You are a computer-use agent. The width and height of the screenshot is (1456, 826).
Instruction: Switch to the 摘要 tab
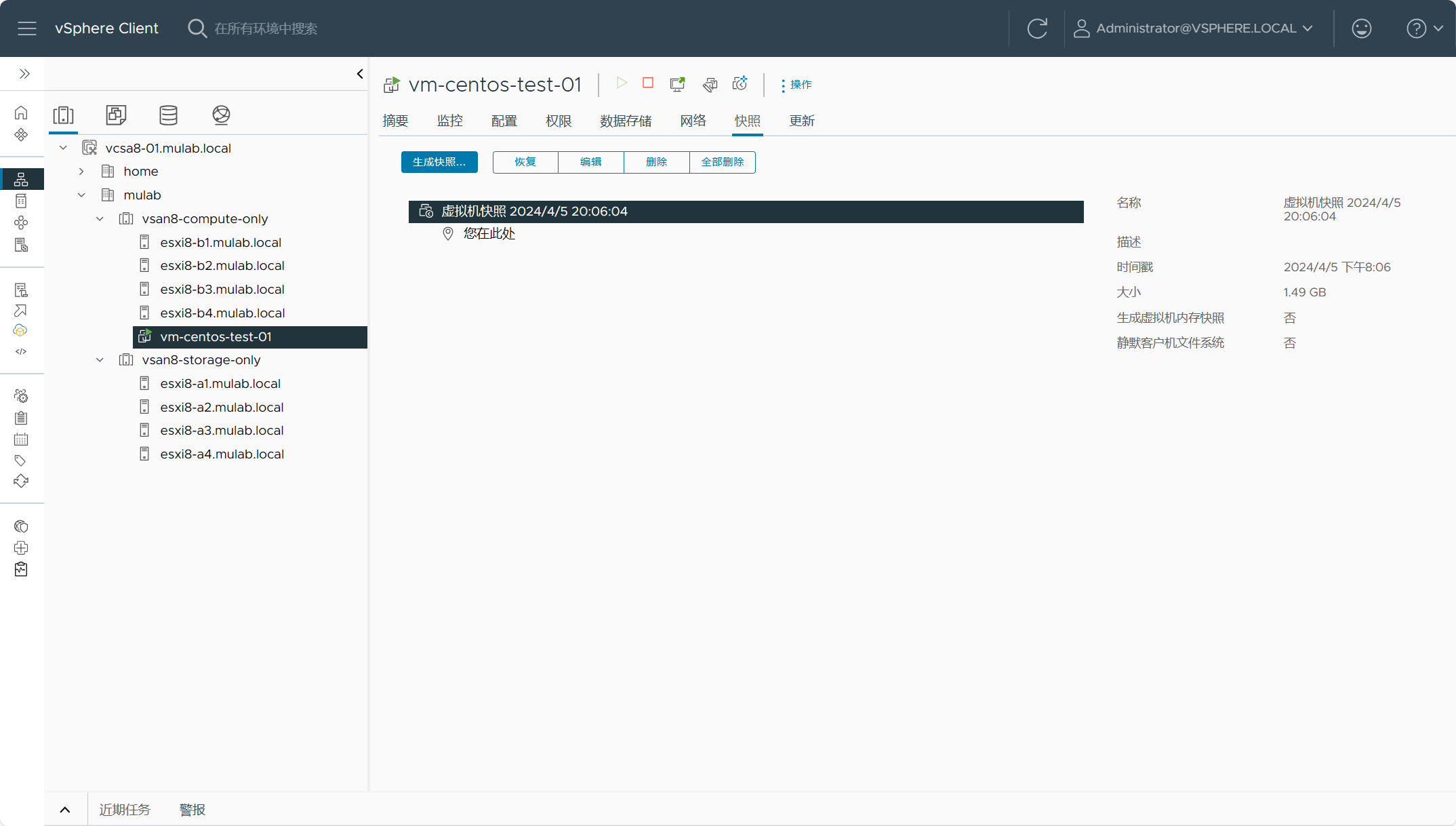pyautogui.click(x=395, y=121)
